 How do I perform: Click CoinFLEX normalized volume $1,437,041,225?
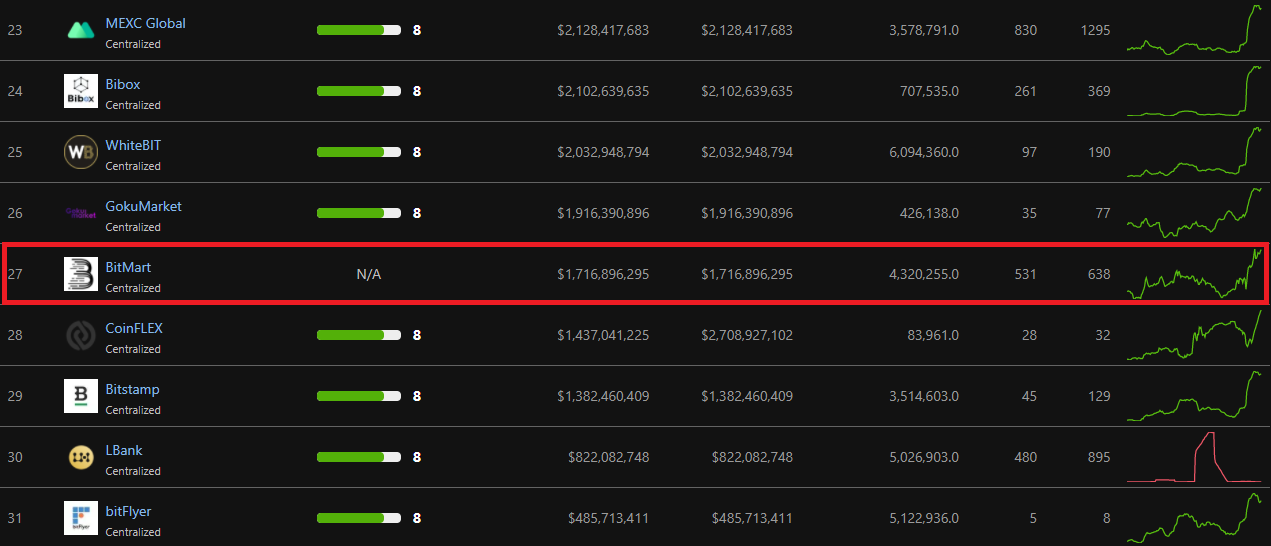[603, 335]
